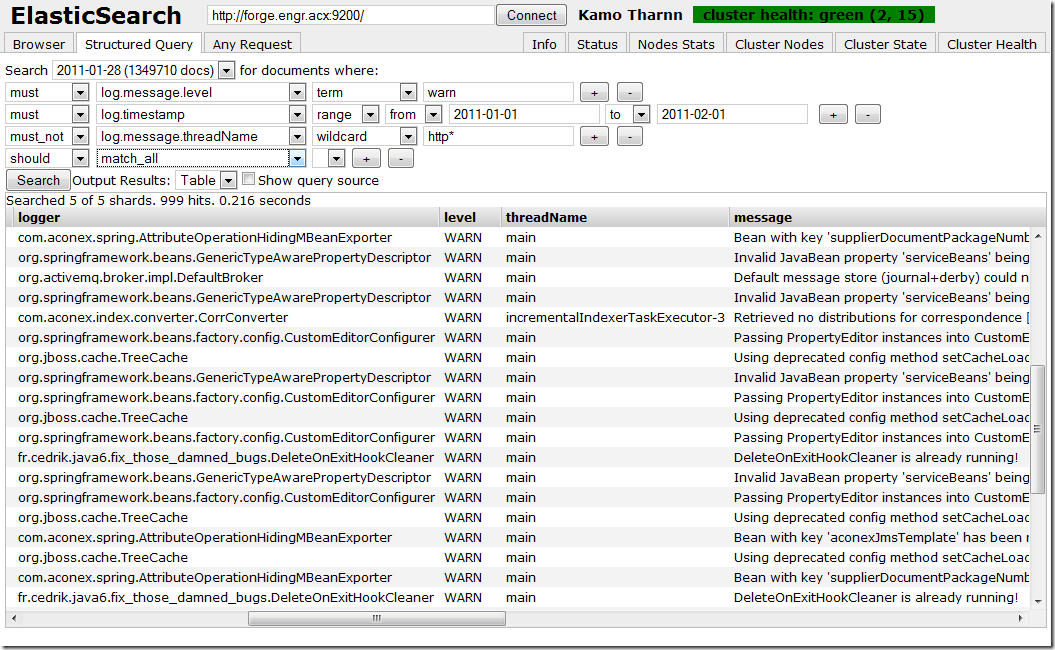Click scroll up arrow of results table
Image resolution: width=1055 pixels, height=650 pixels.
[1038, 236]
